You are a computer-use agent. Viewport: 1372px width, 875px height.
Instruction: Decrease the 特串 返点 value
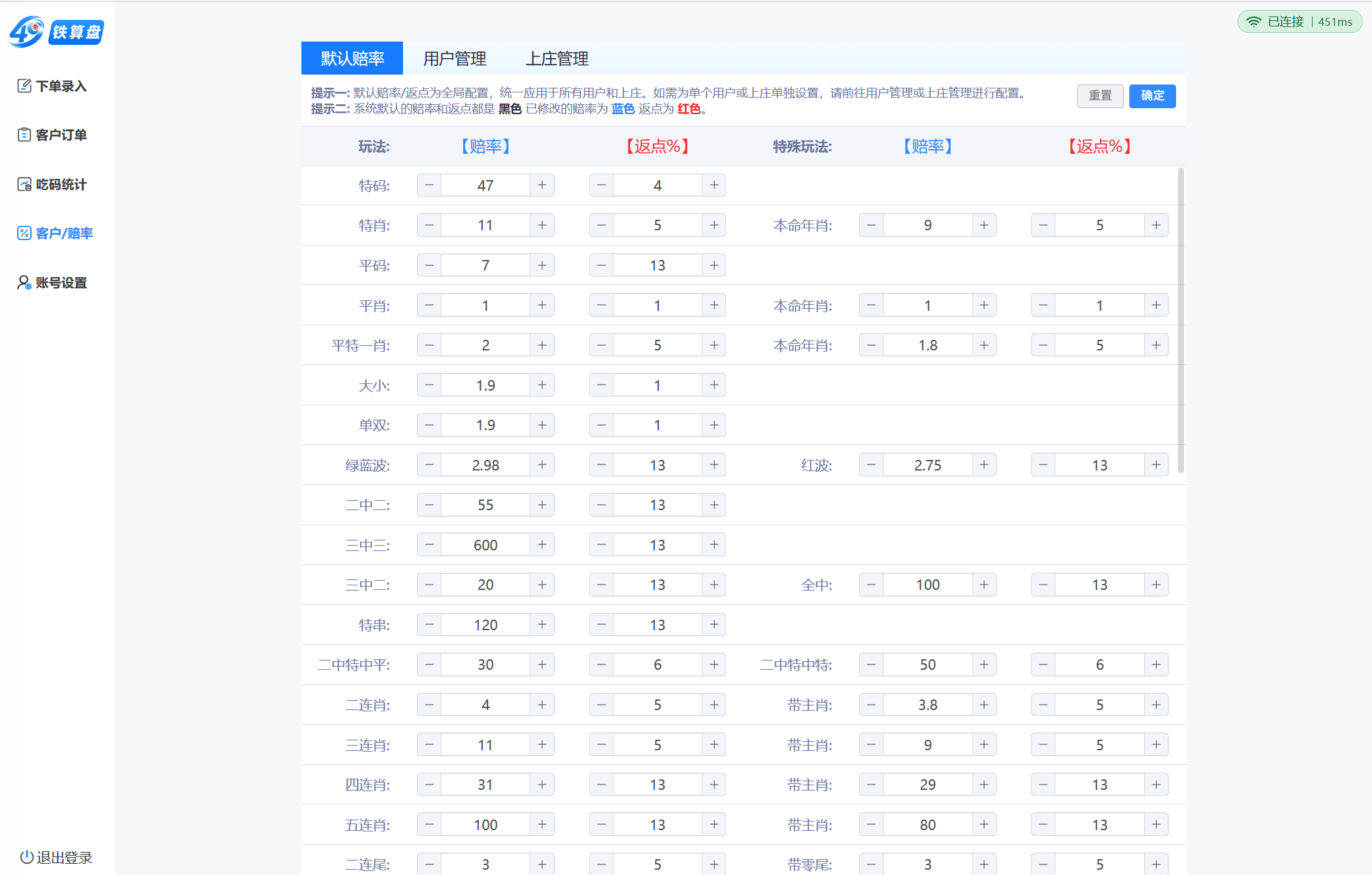pyautogui.click(x=602, y=625)
